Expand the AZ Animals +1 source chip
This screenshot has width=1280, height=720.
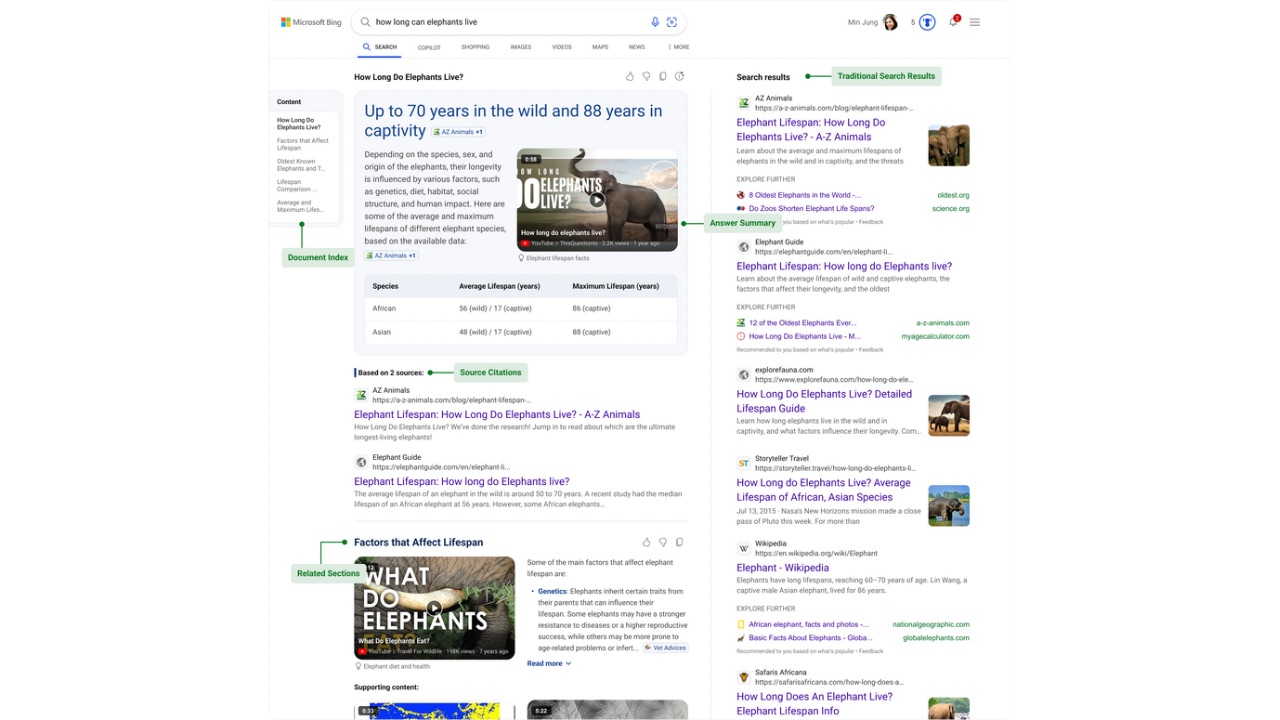(457, 131)
